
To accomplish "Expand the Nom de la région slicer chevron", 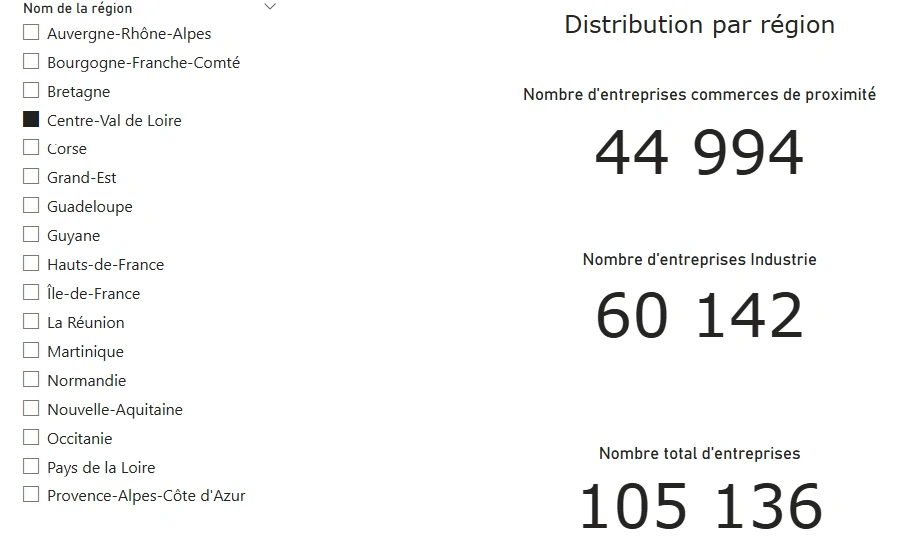I will pos(270,7).
